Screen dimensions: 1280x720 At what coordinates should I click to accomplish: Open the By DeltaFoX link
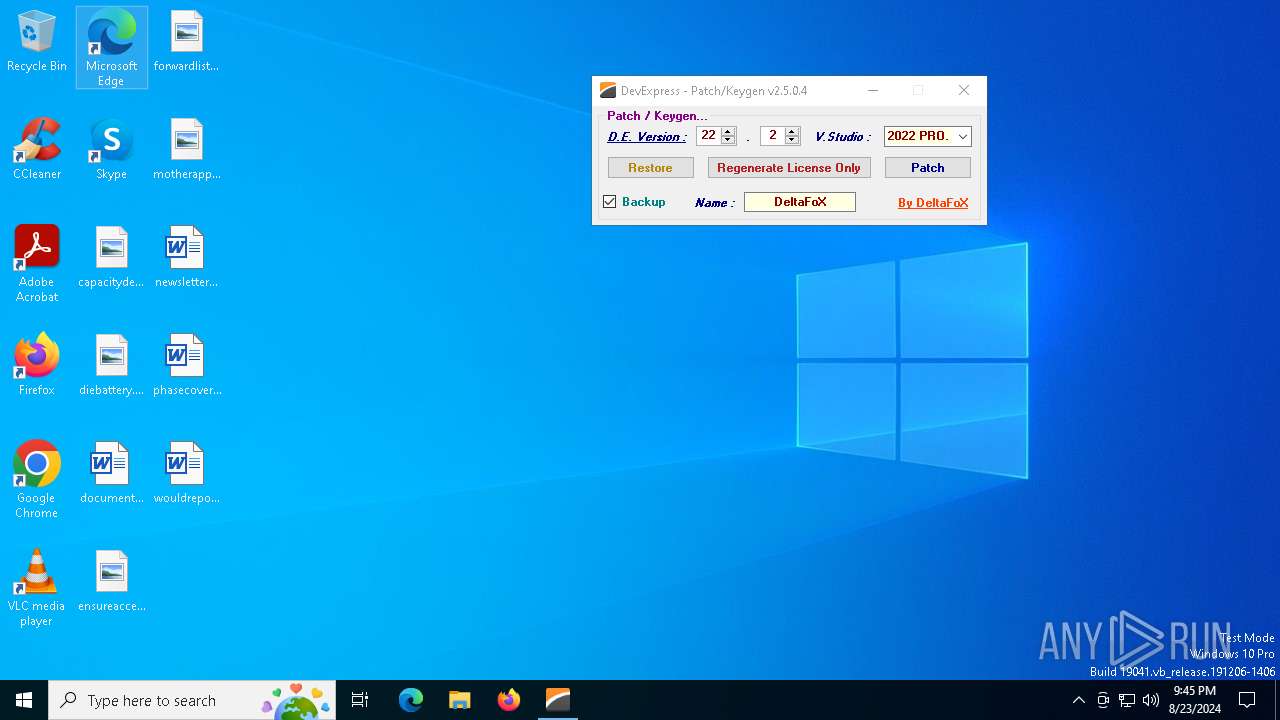point(933,203)
